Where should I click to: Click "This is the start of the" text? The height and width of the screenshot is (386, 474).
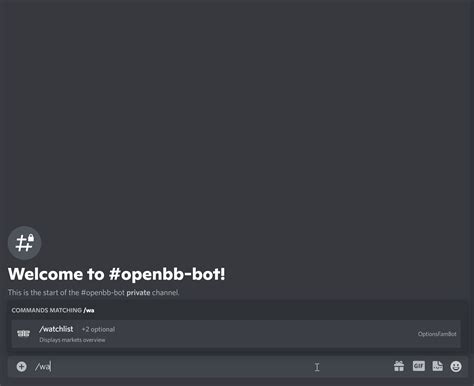43,293
